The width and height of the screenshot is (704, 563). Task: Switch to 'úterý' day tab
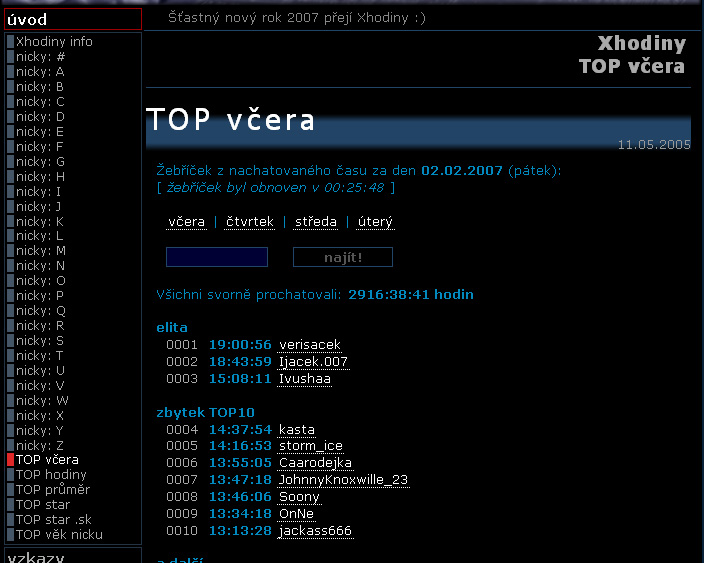375,222
